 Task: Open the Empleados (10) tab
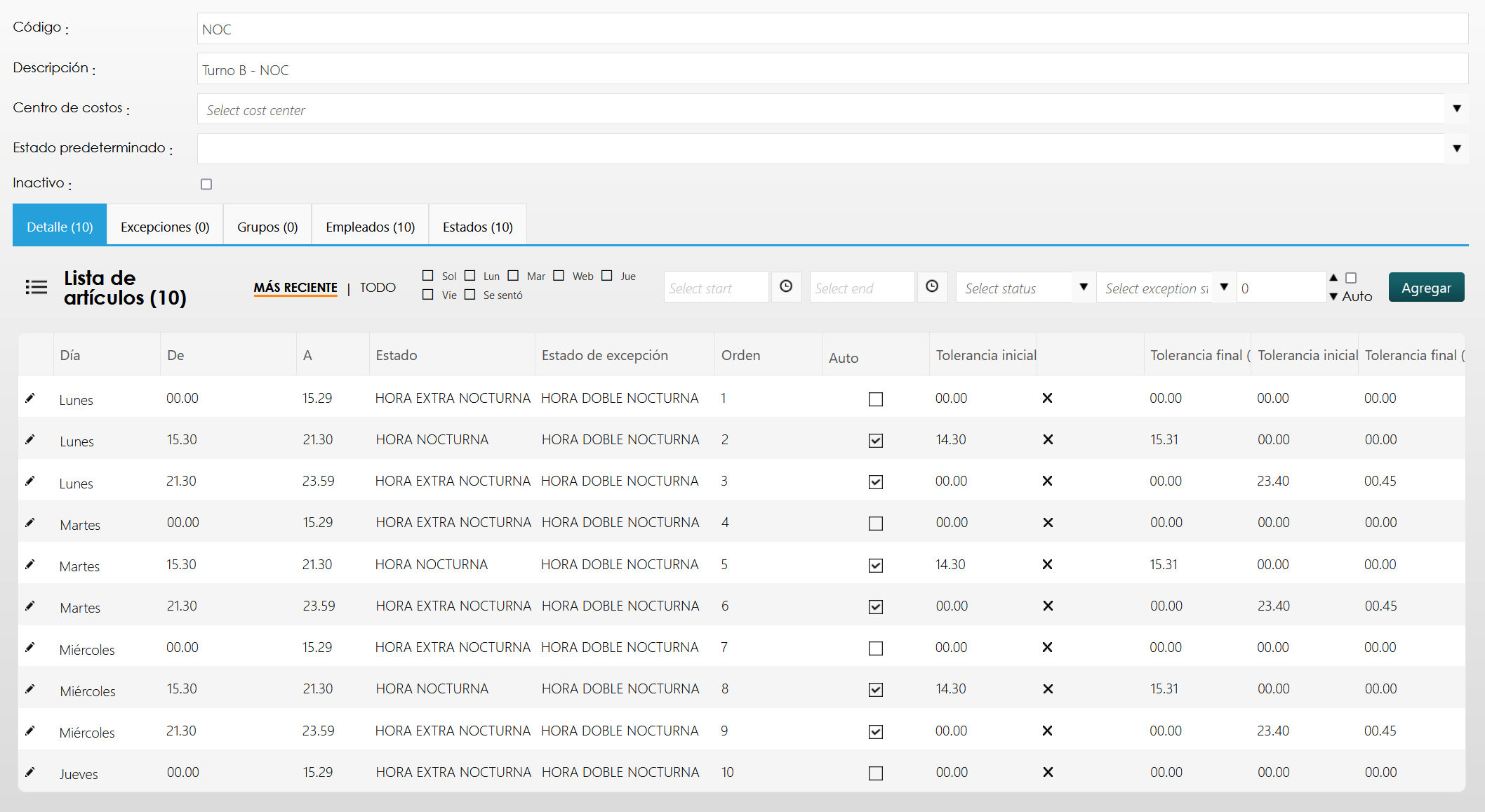pos(370,225)
